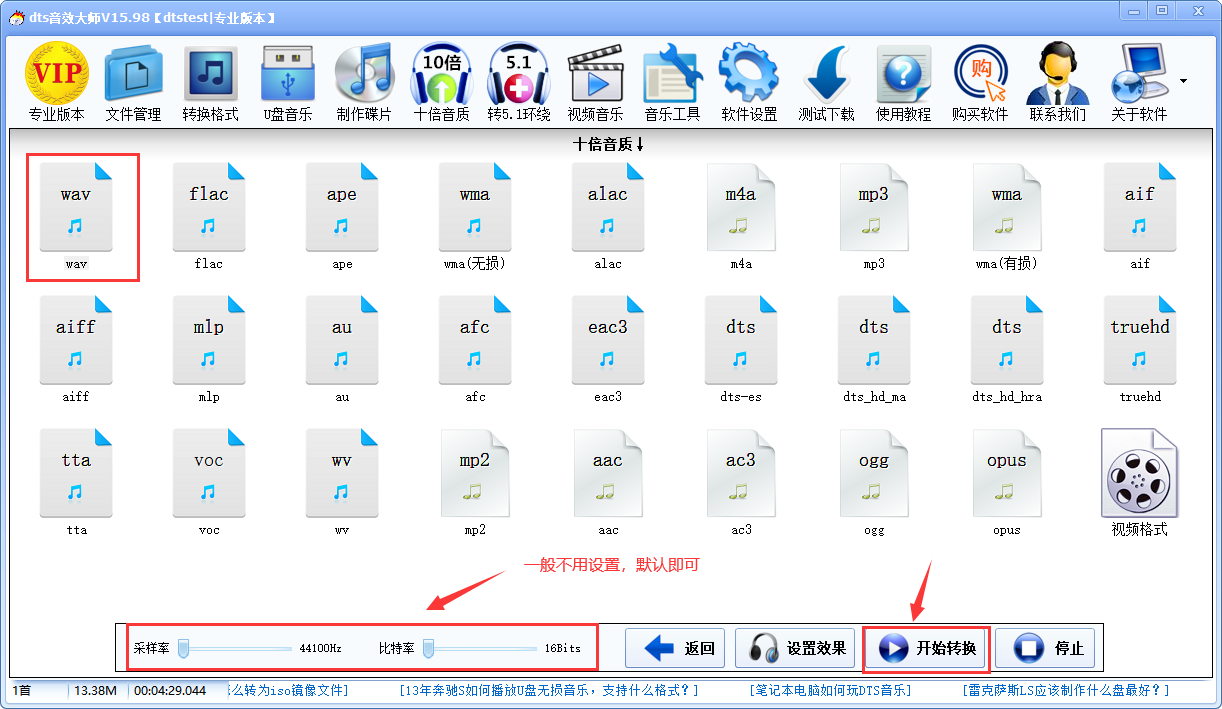Image resolution: width=1222 pixels, height=709 pixels.
Task: Open 文件管理 file manager icon
Action: [x=133, y=82]
